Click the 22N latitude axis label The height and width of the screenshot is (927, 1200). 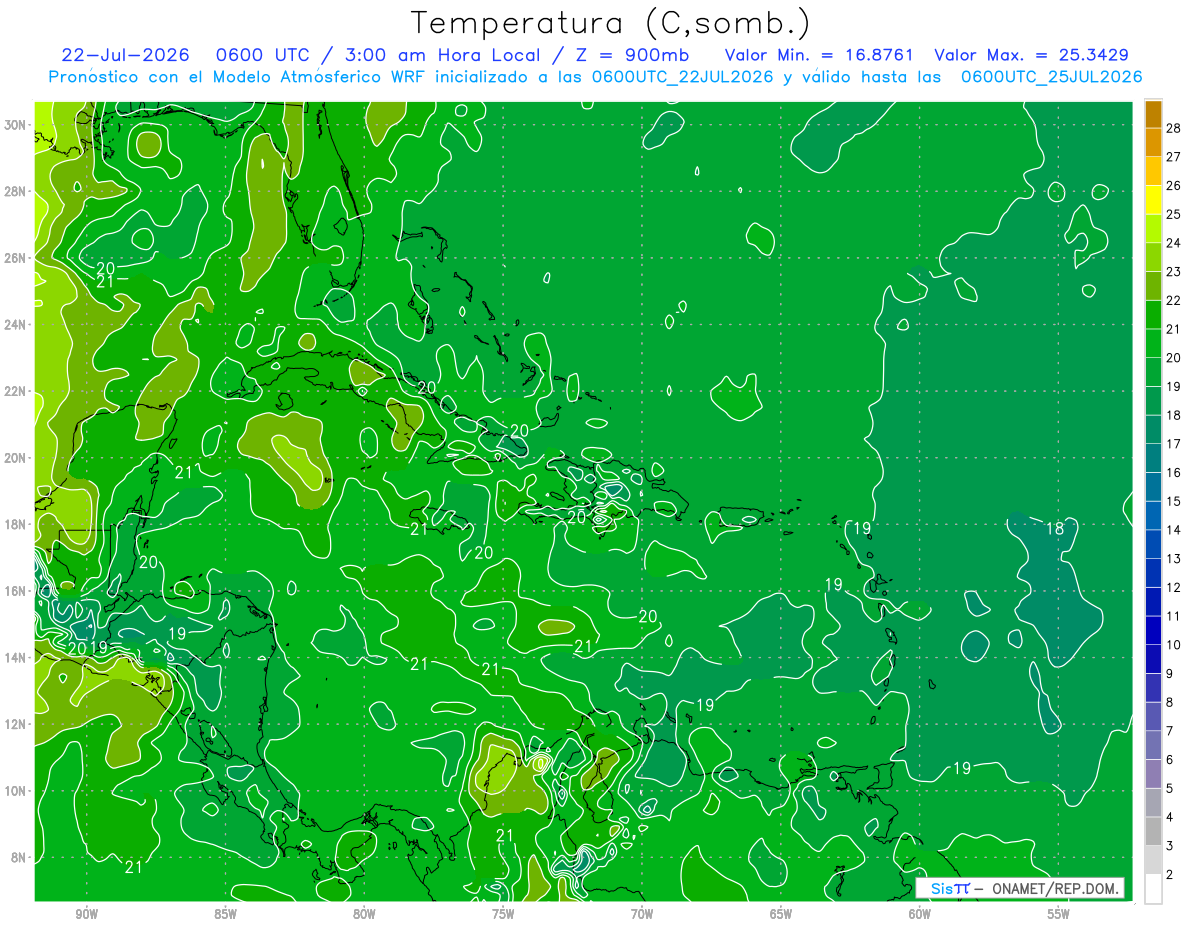point(15,391)
